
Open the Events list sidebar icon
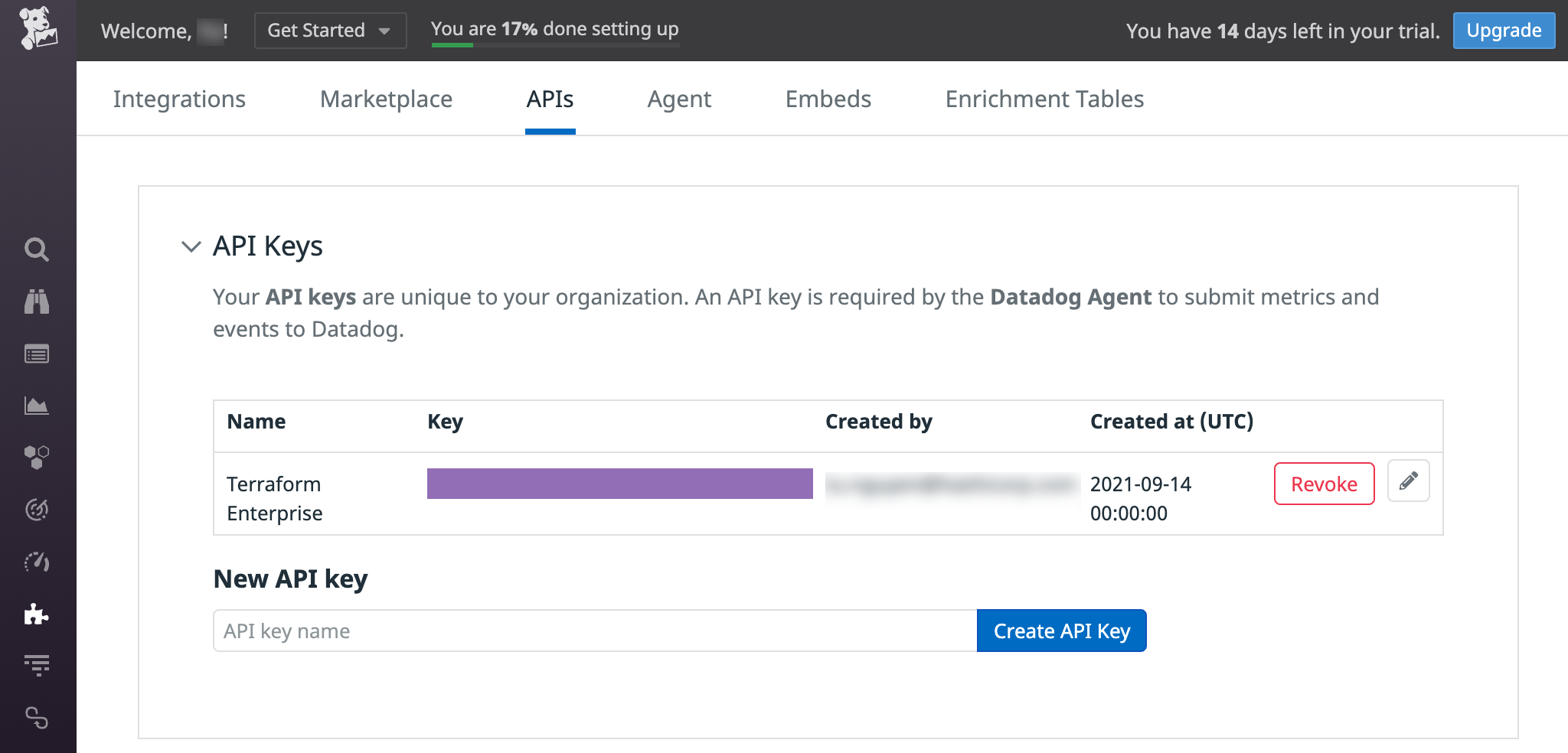(x=37, y=354)
